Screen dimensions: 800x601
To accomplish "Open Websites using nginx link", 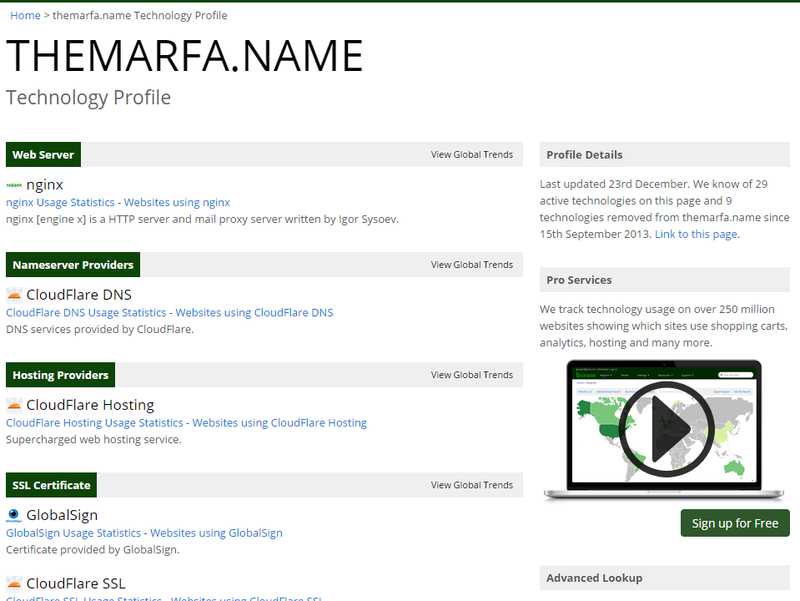I will pos(177,203).
